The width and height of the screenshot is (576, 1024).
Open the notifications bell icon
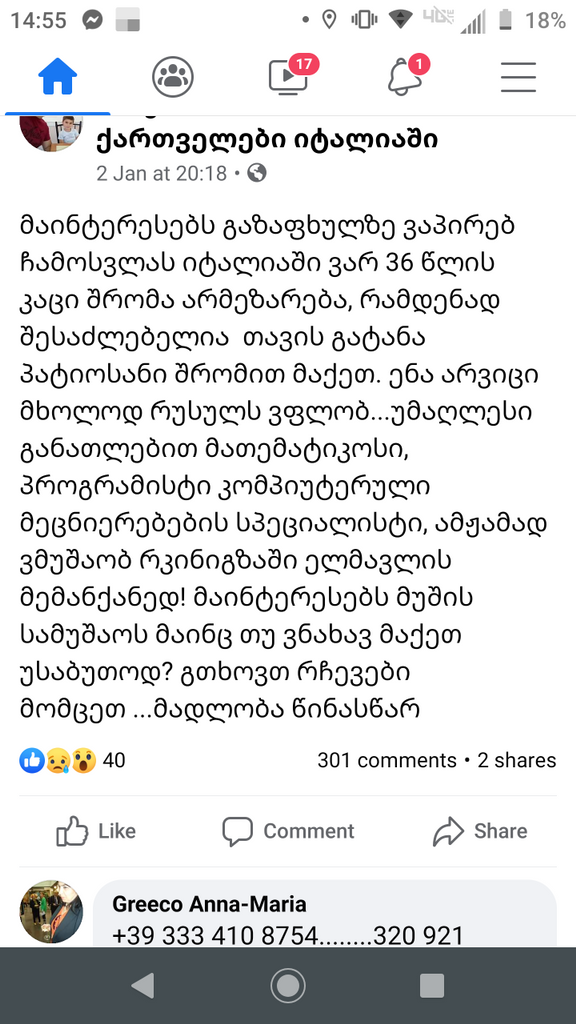click(x=406, y=75)
